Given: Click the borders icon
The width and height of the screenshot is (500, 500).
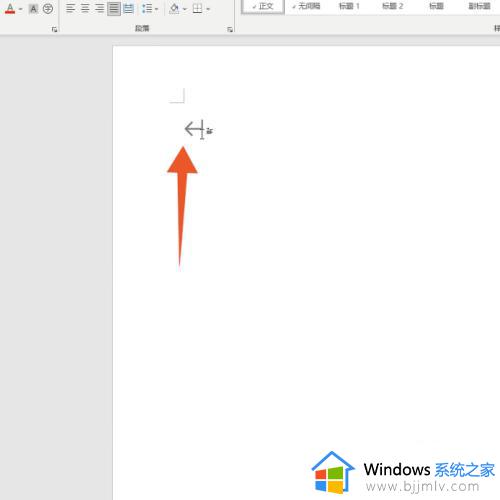Looking at the screenshot, I should point(198,8).
